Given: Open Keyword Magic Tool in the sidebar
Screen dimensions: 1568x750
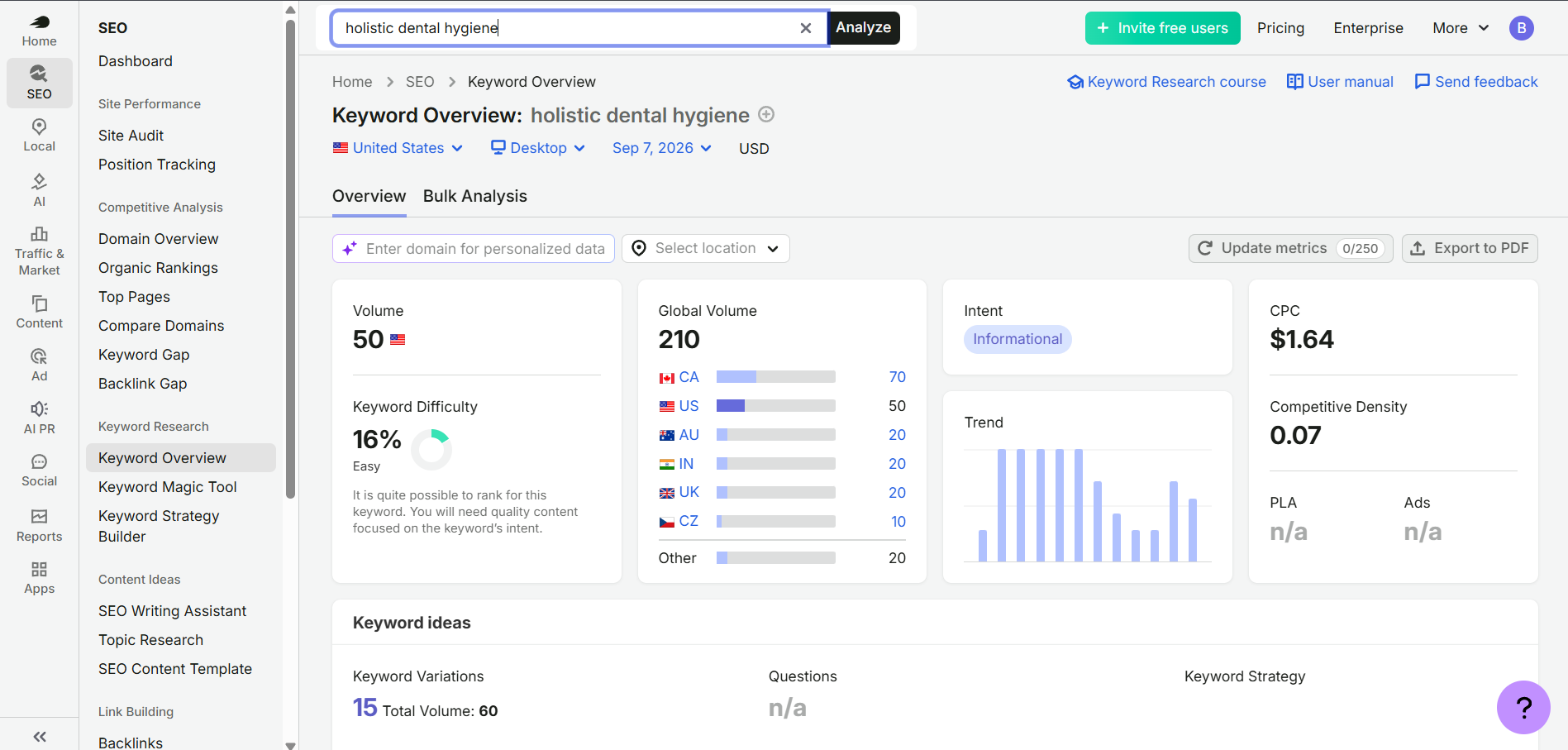Looking at the screenshot, I should click(168, 487).
